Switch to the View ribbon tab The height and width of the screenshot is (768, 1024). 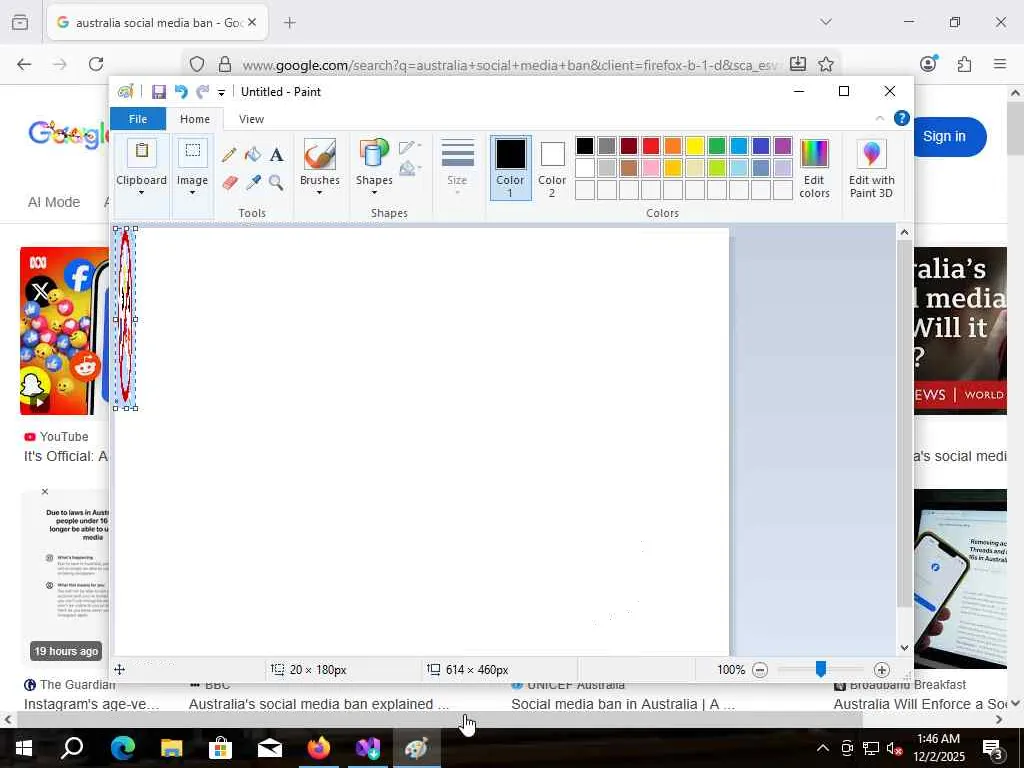click(251, 119)
